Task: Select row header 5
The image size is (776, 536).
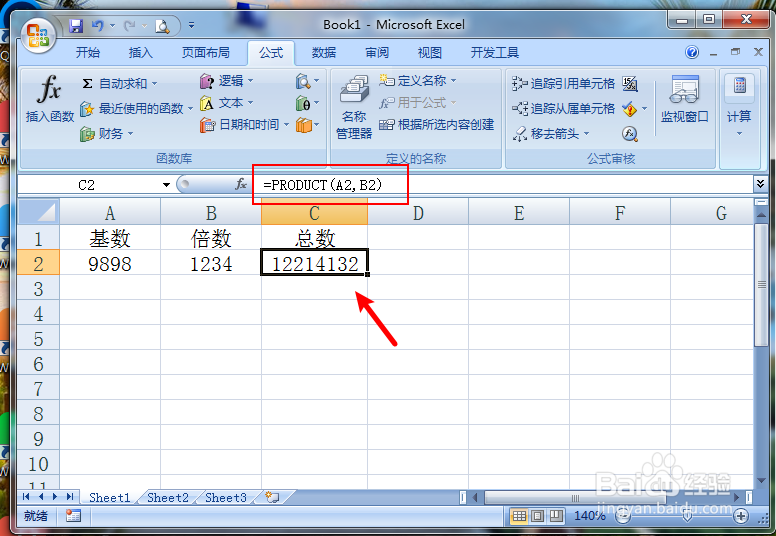Action: [38, 339]
